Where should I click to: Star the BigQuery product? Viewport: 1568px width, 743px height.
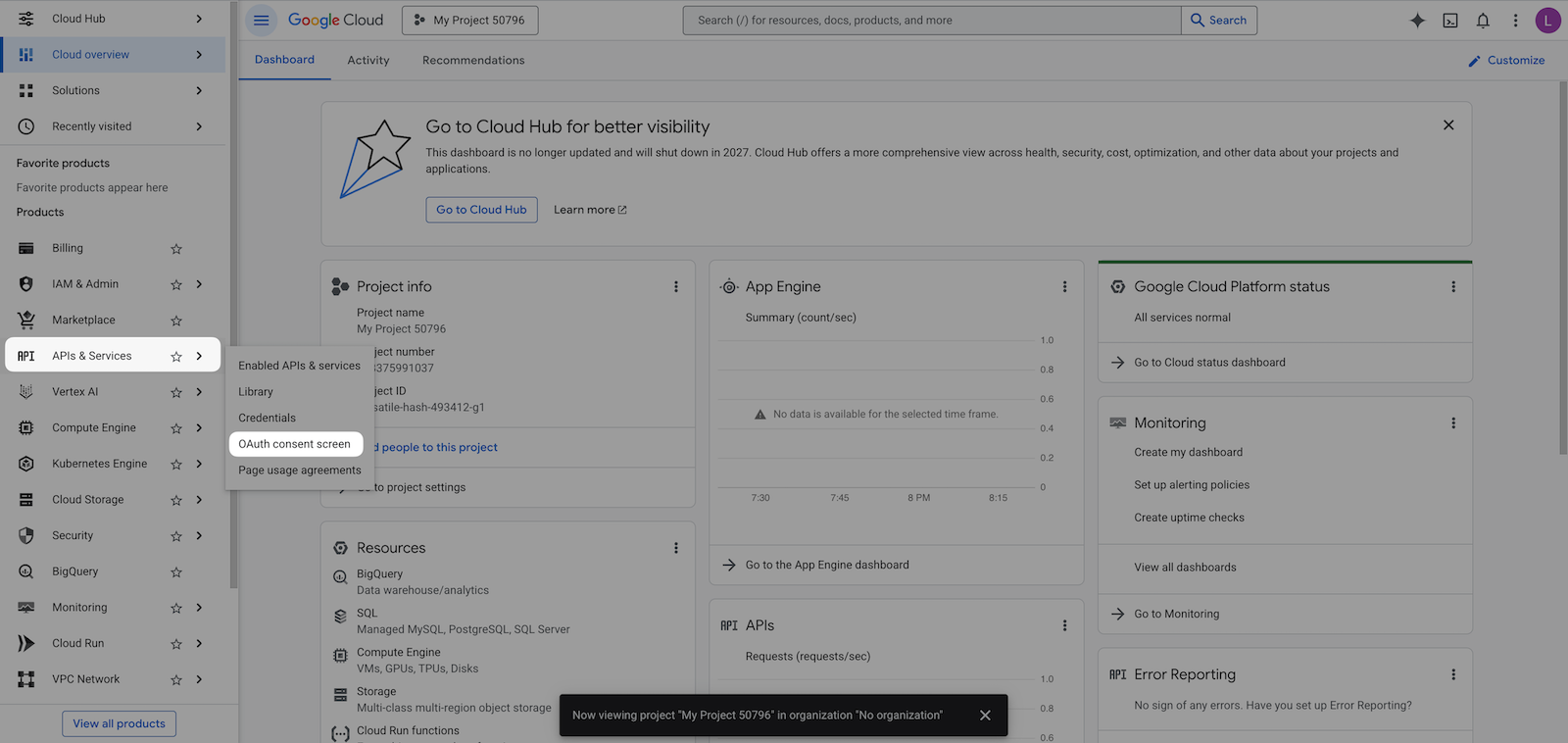pos(176,572)
